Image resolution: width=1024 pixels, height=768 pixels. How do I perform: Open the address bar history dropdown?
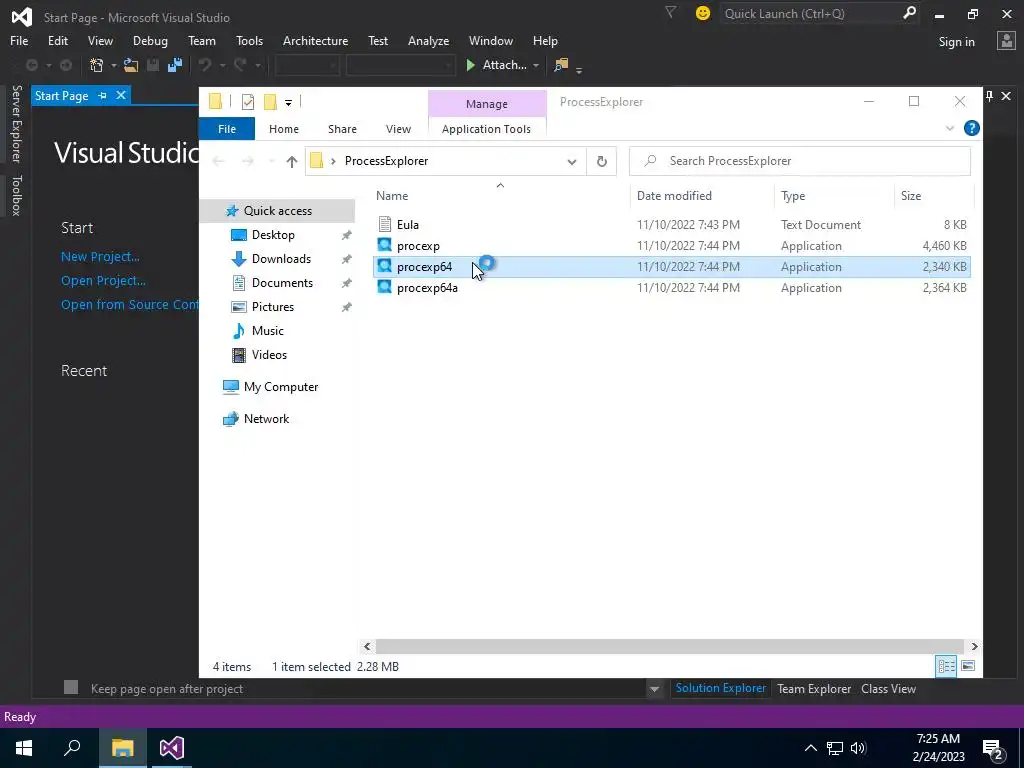pos(571,161)
